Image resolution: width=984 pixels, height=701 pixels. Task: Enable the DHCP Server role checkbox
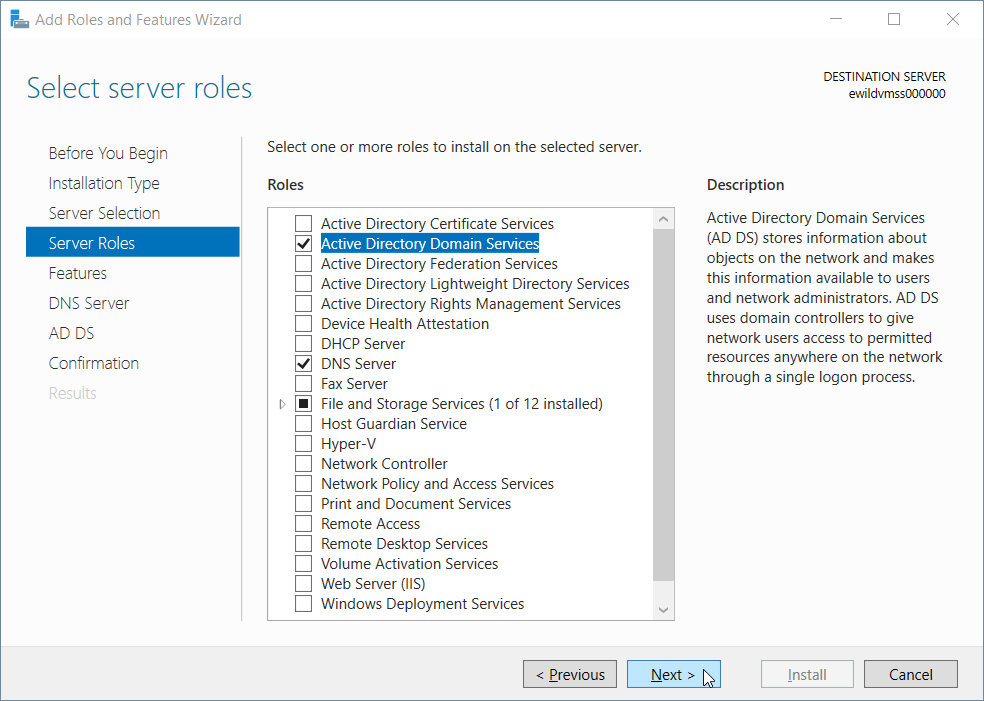click(x=304, y=344)
